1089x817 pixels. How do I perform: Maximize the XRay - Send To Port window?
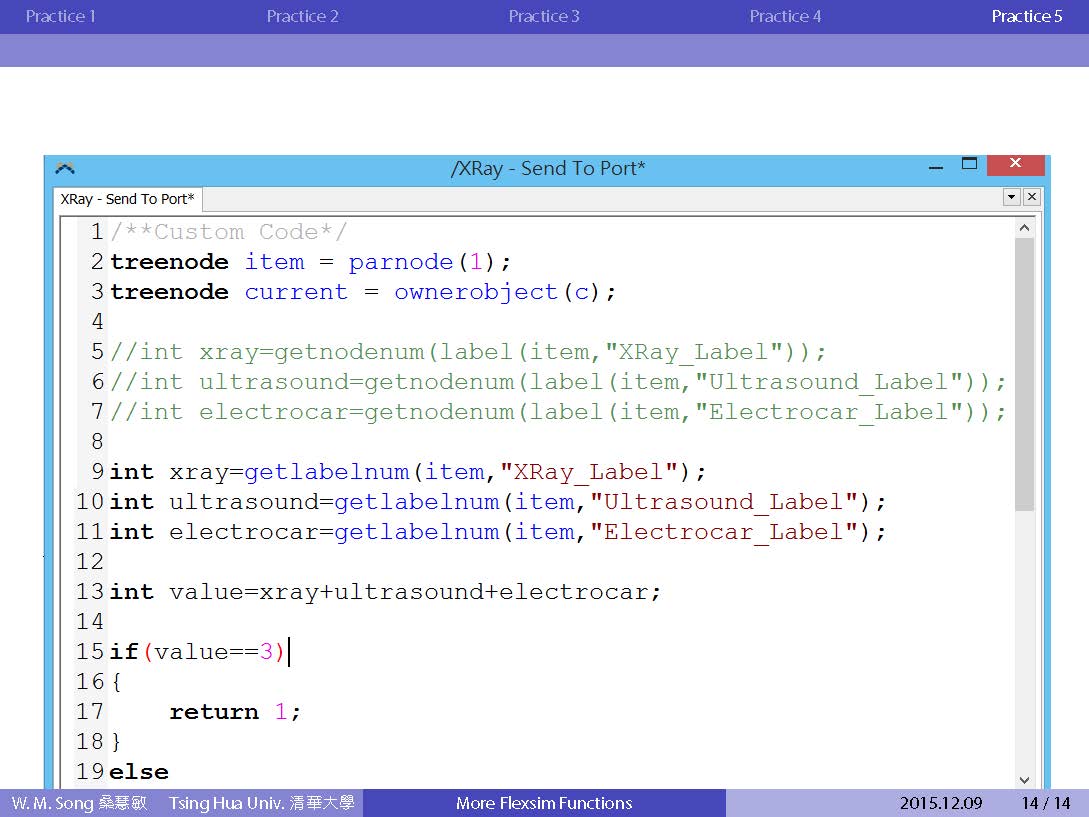click(968, 164)
